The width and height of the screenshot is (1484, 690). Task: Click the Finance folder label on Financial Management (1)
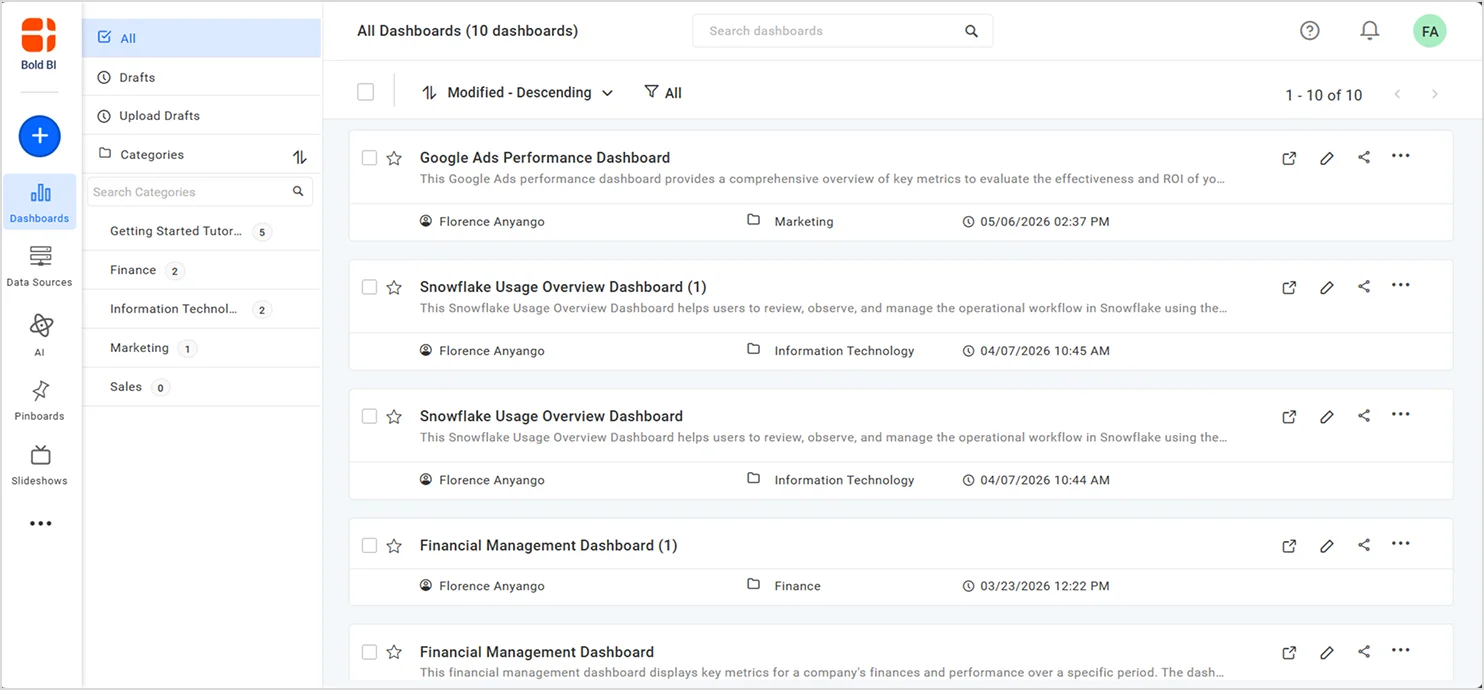[x=797, y=586]
